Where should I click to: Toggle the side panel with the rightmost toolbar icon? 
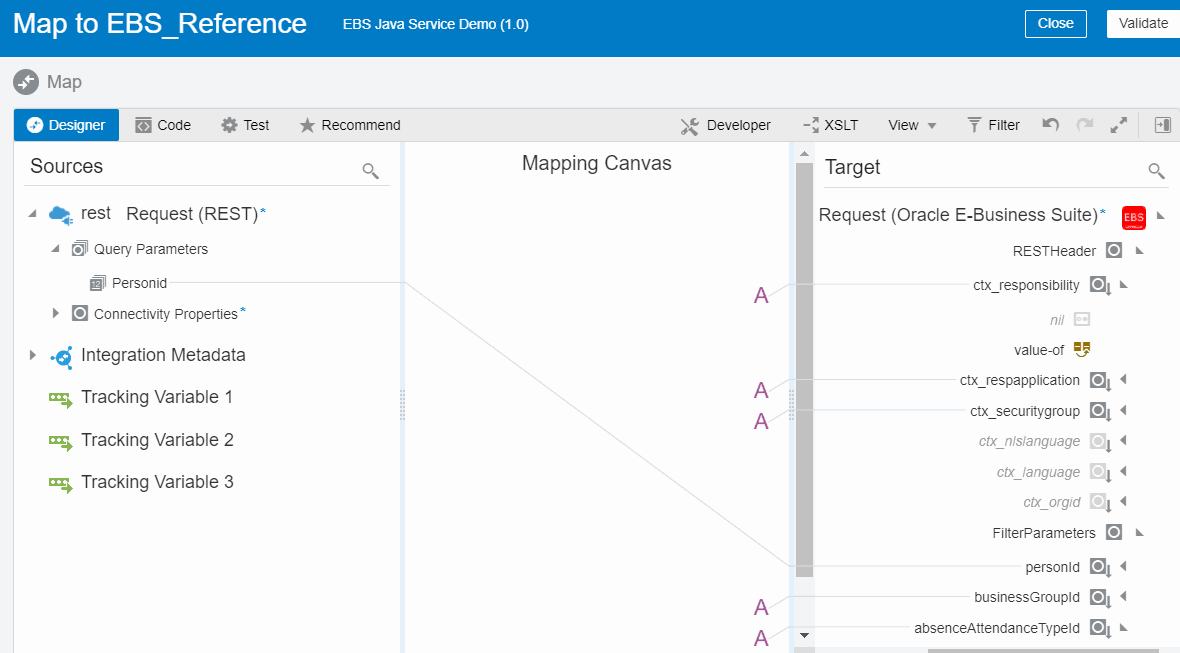pyautogui.click(x=1162, y=124)
